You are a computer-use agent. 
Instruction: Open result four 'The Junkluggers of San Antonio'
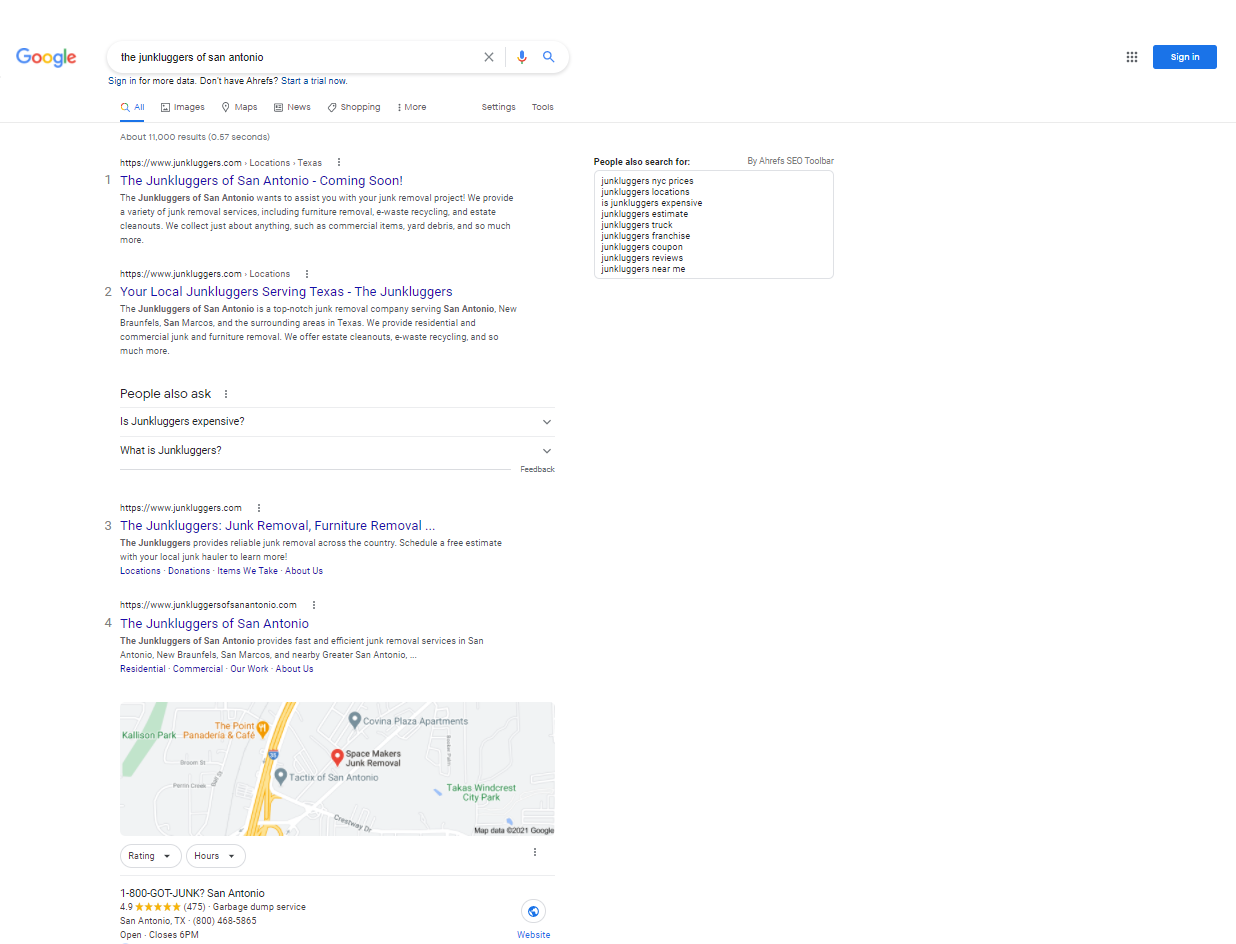click(x=214, y=624)
